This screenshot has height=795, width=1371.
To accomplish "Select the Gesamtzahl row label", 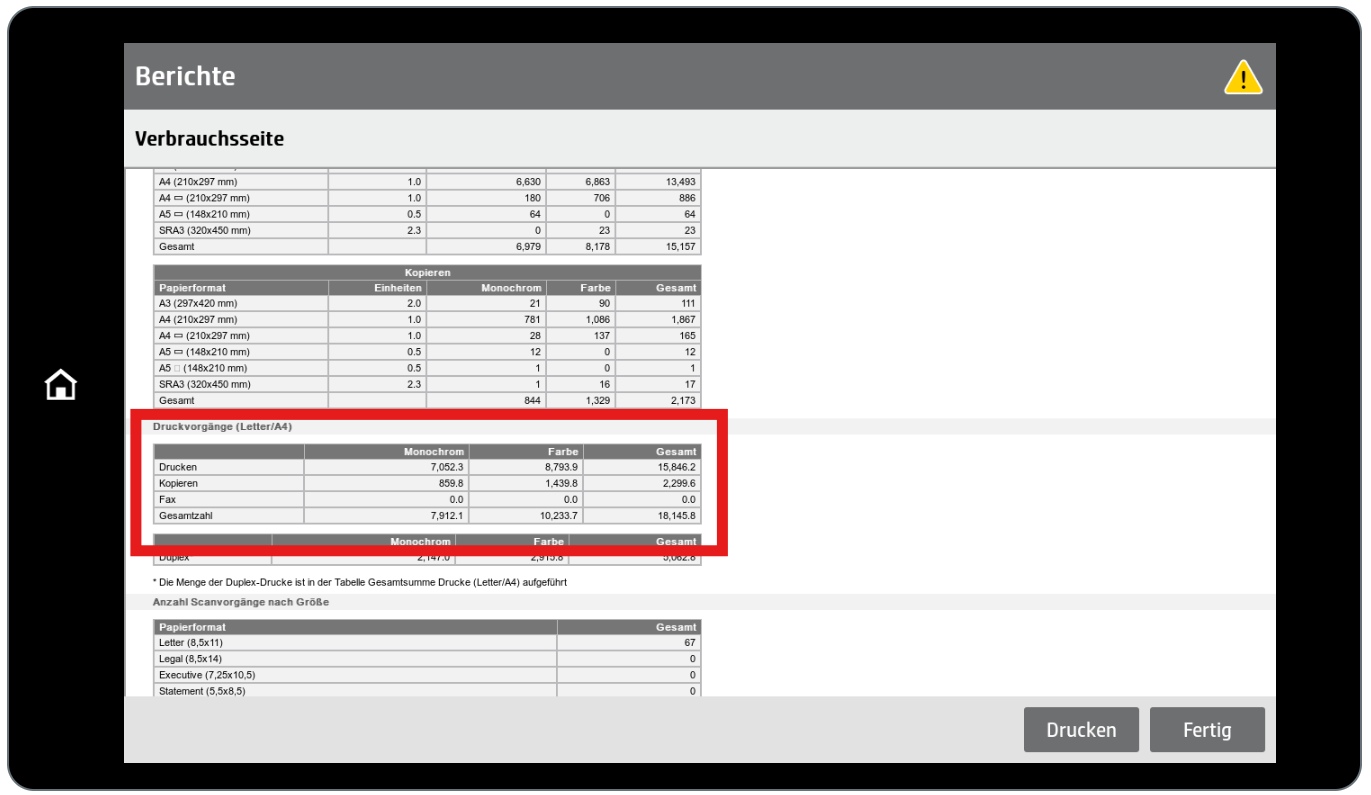I will pos(185,516).
